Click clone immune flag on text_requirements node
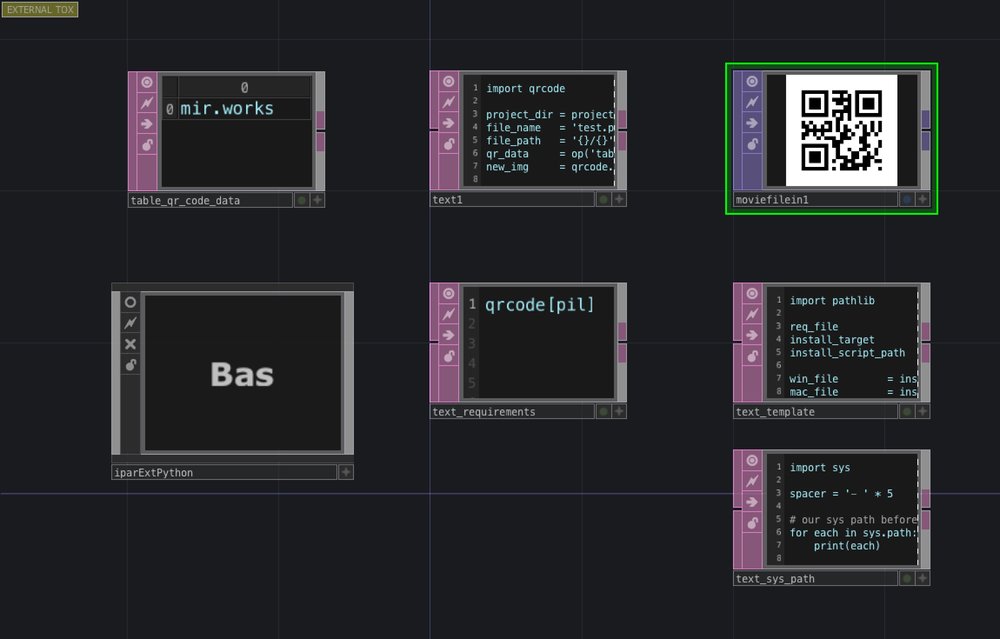This screenshot has width=1000, height=639. pos(448,315)
